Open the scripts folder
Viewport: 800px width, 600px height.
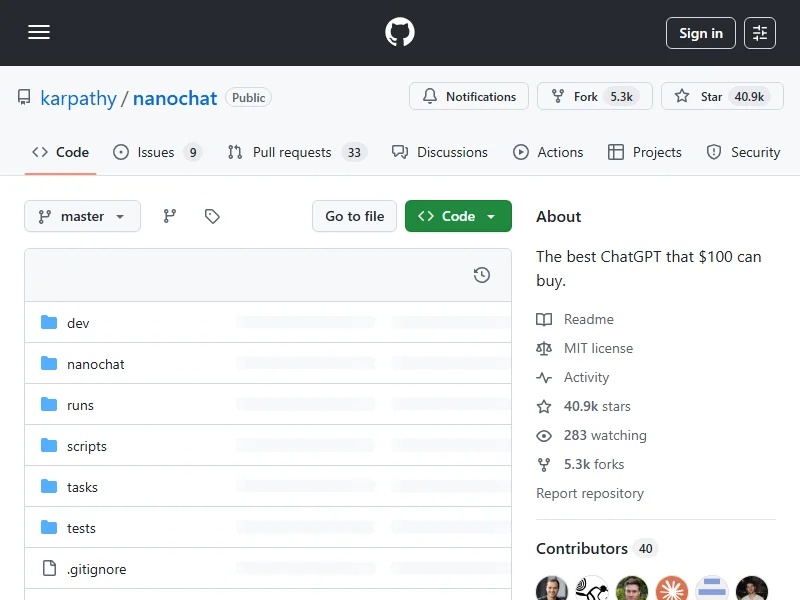tap(87, 446)
